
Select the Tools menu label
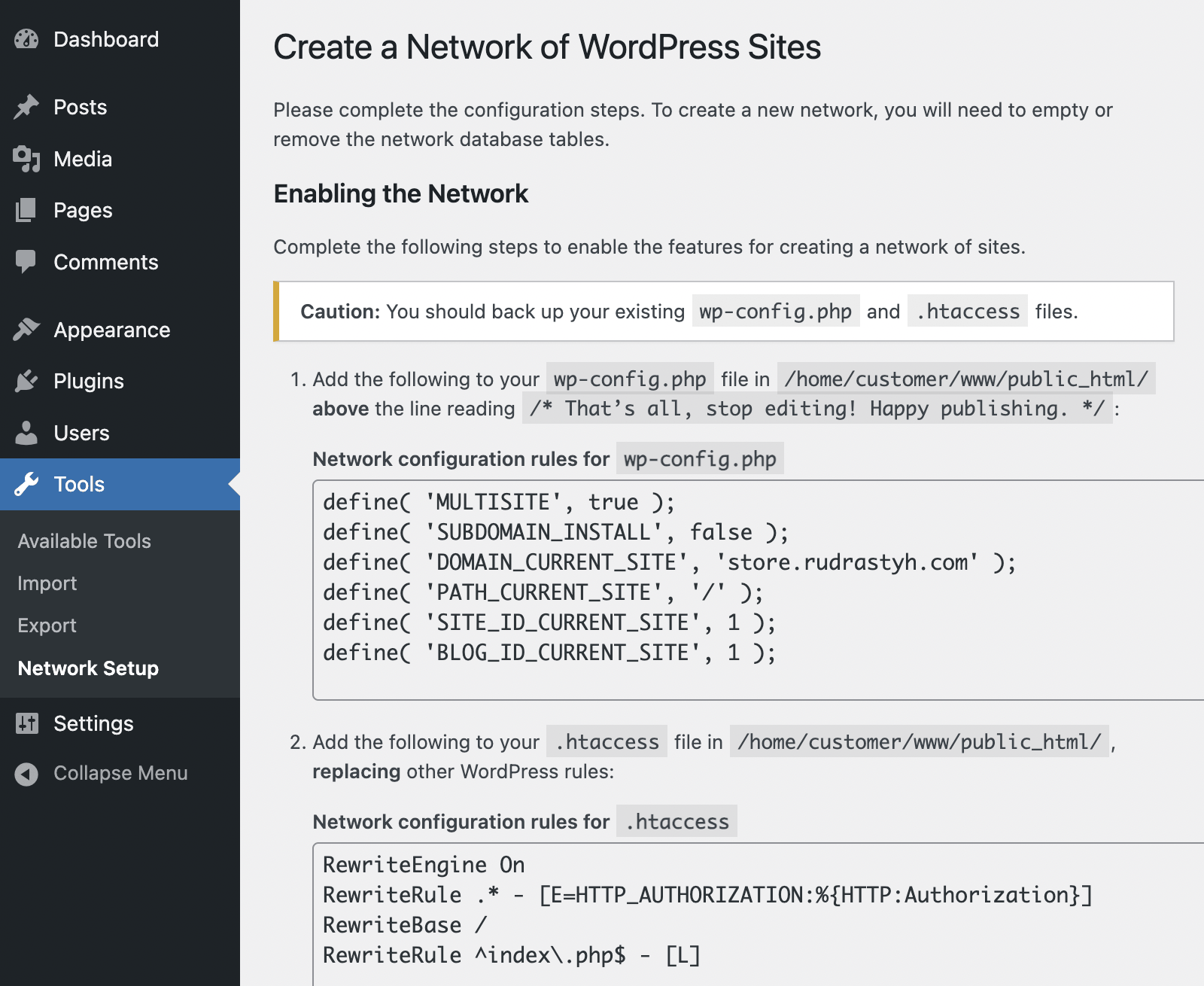[79, 484]
